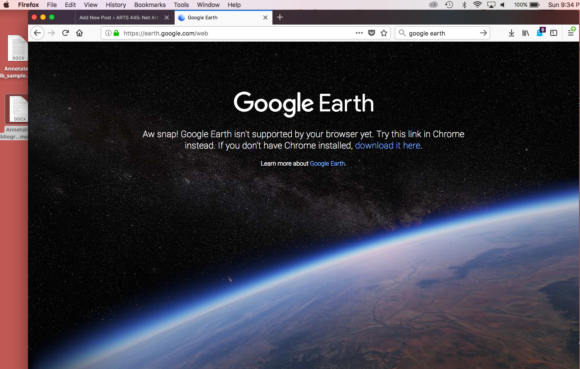
Task: Open the Bookmarks menu
Action: [150, 5]
